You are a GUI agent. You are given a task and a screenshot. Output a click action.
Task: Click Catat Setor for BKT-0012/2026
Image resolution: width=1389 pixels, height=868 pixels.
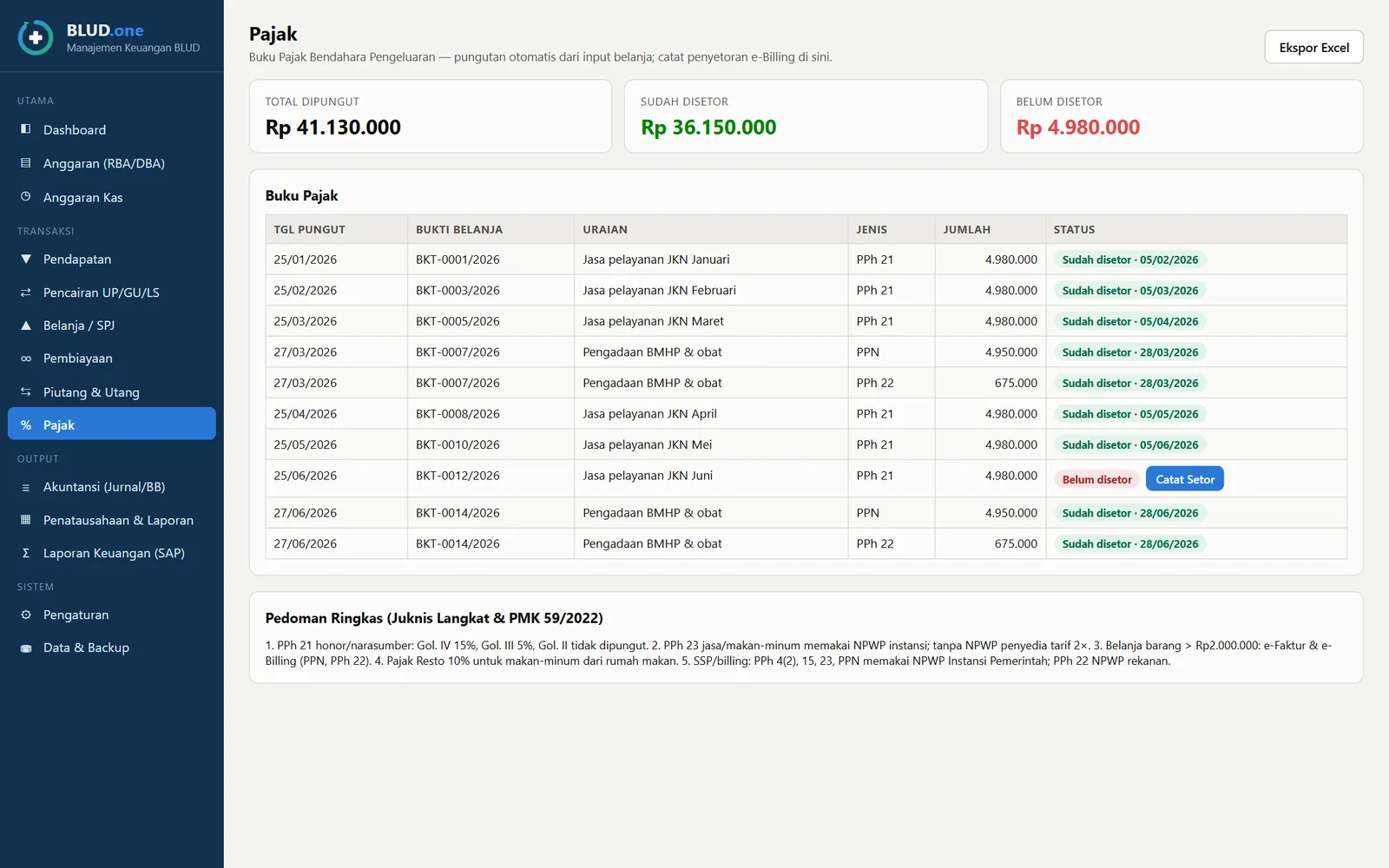(x=1185, y=479)
